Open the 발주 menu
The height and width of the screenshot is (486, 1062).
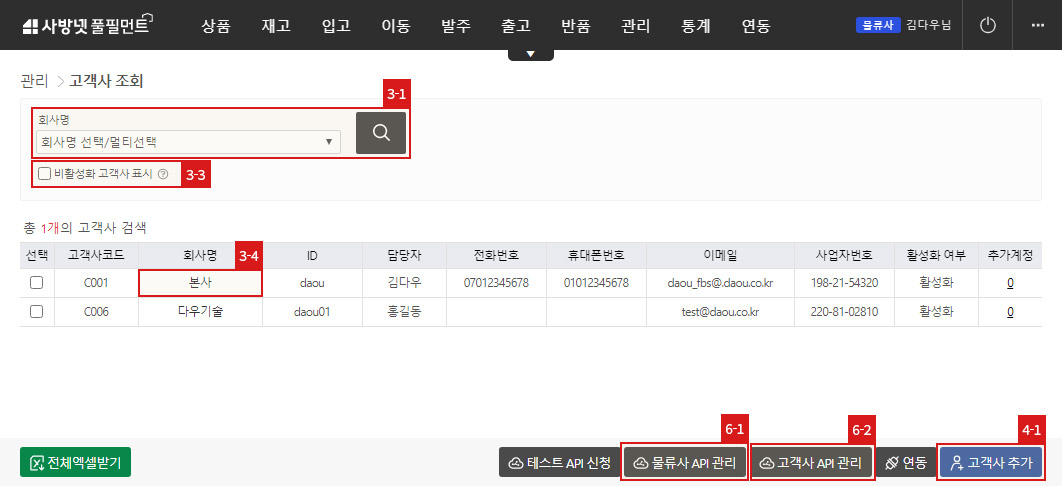tap(456, 26)
